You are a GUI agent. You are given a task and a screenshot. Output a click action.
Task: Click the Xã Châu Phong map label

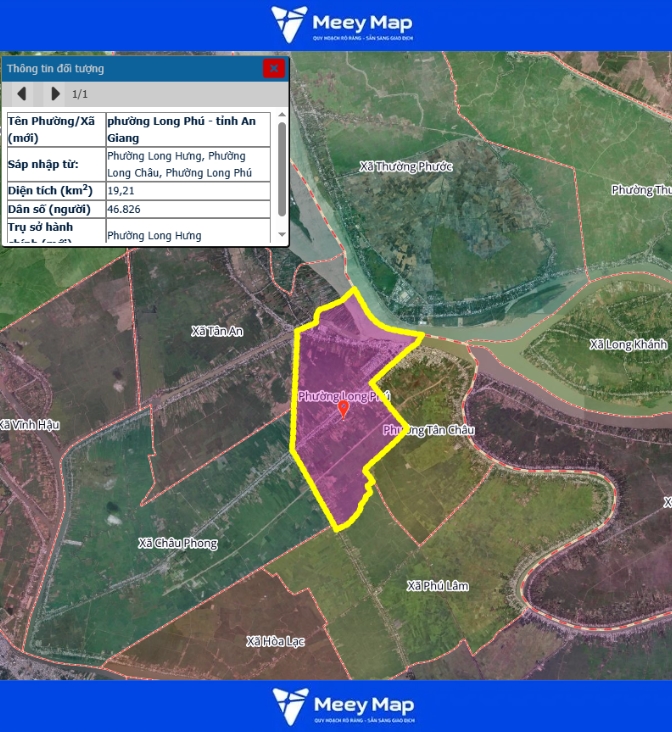tap(177, 543)
